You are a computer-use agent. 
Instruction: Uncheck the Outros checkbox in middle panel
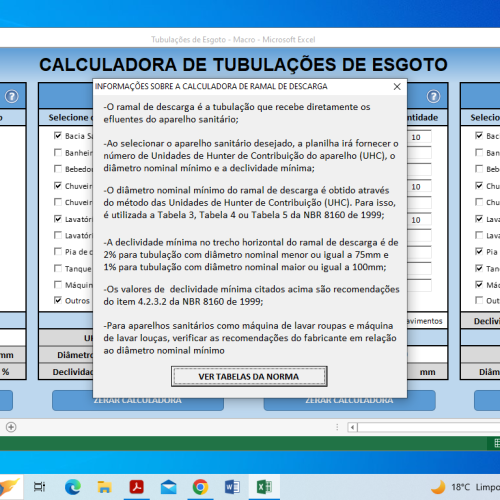pyautogui.click(x=58, y=300)
